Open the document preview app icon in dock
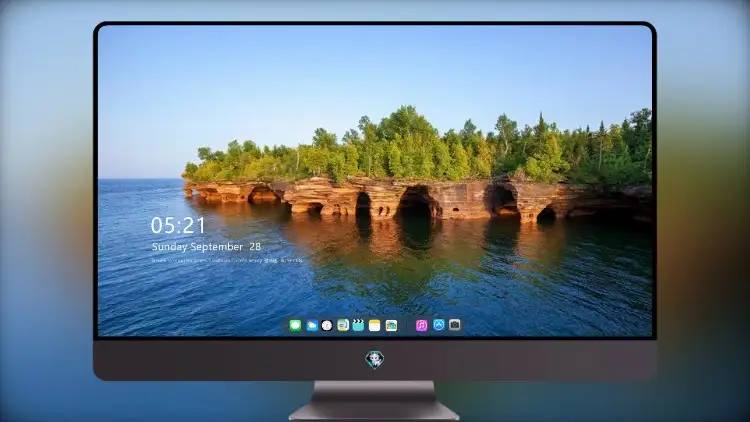 [x=342, y=325]
